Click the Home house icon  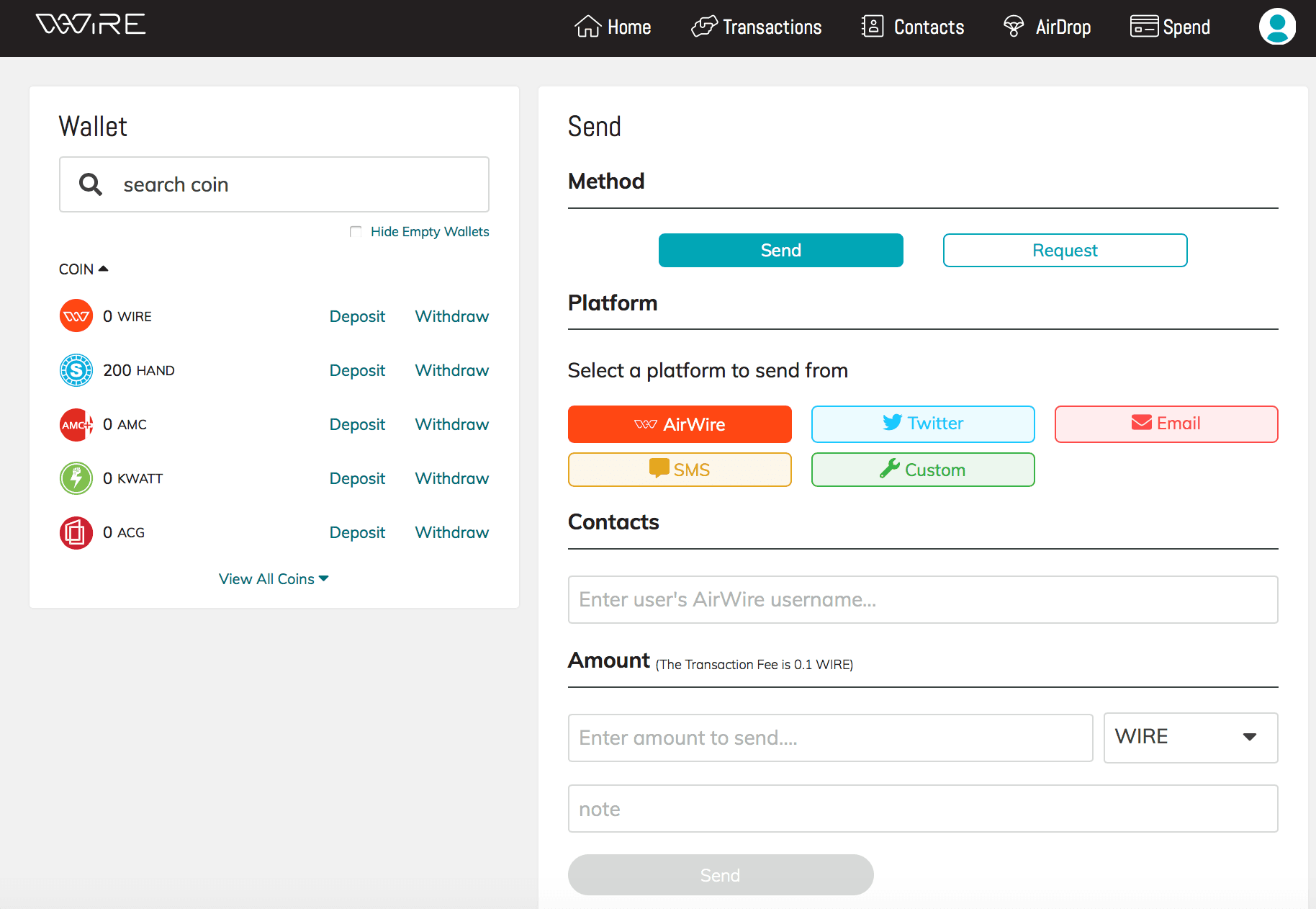tap(587, 27)
